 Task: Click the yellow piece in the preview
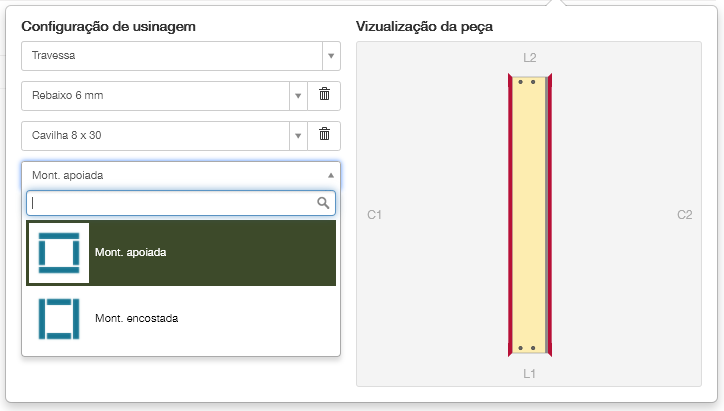coord(530,215)
